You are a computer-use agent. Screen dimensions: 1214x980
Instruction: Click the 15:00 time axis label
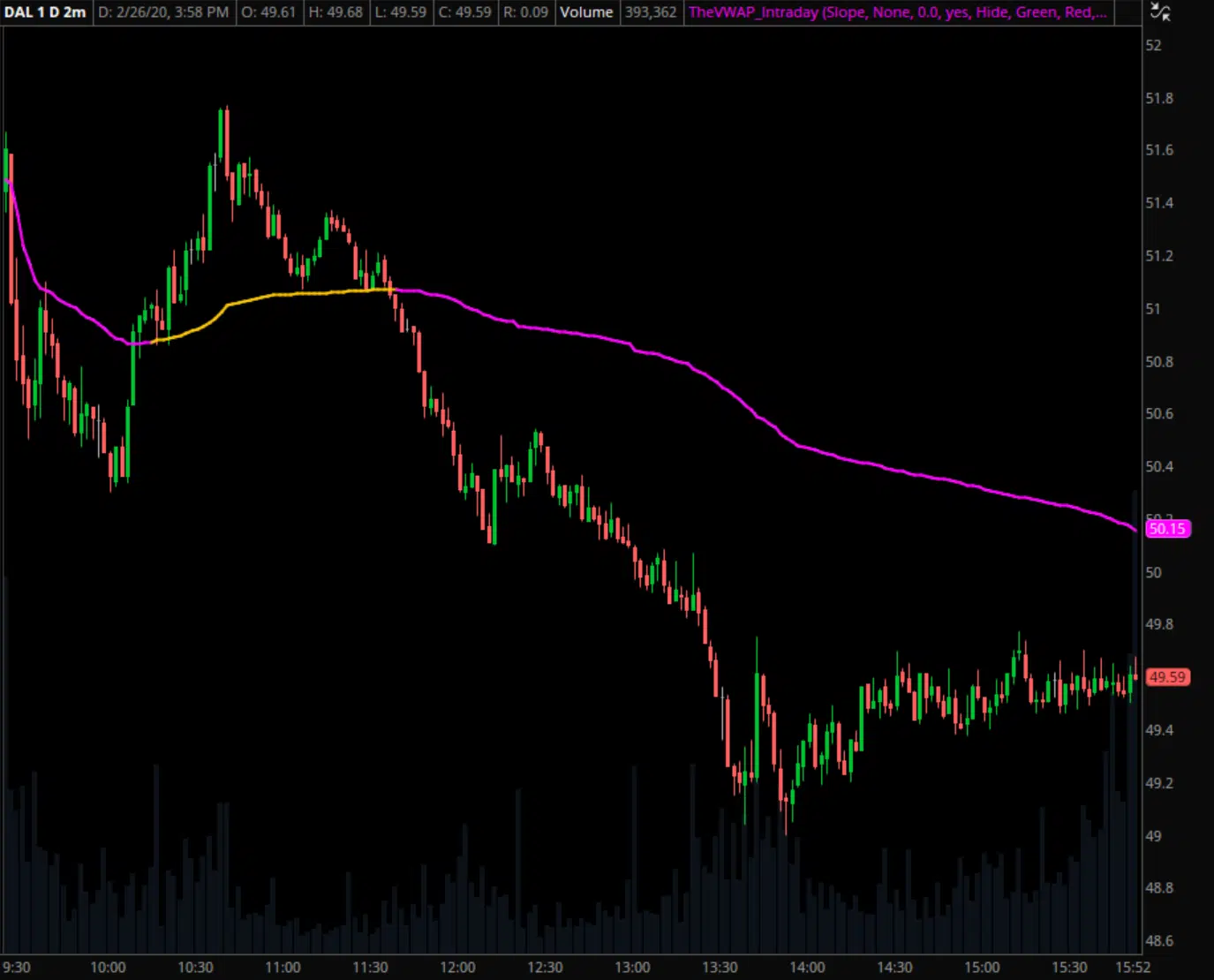[982, 967]
